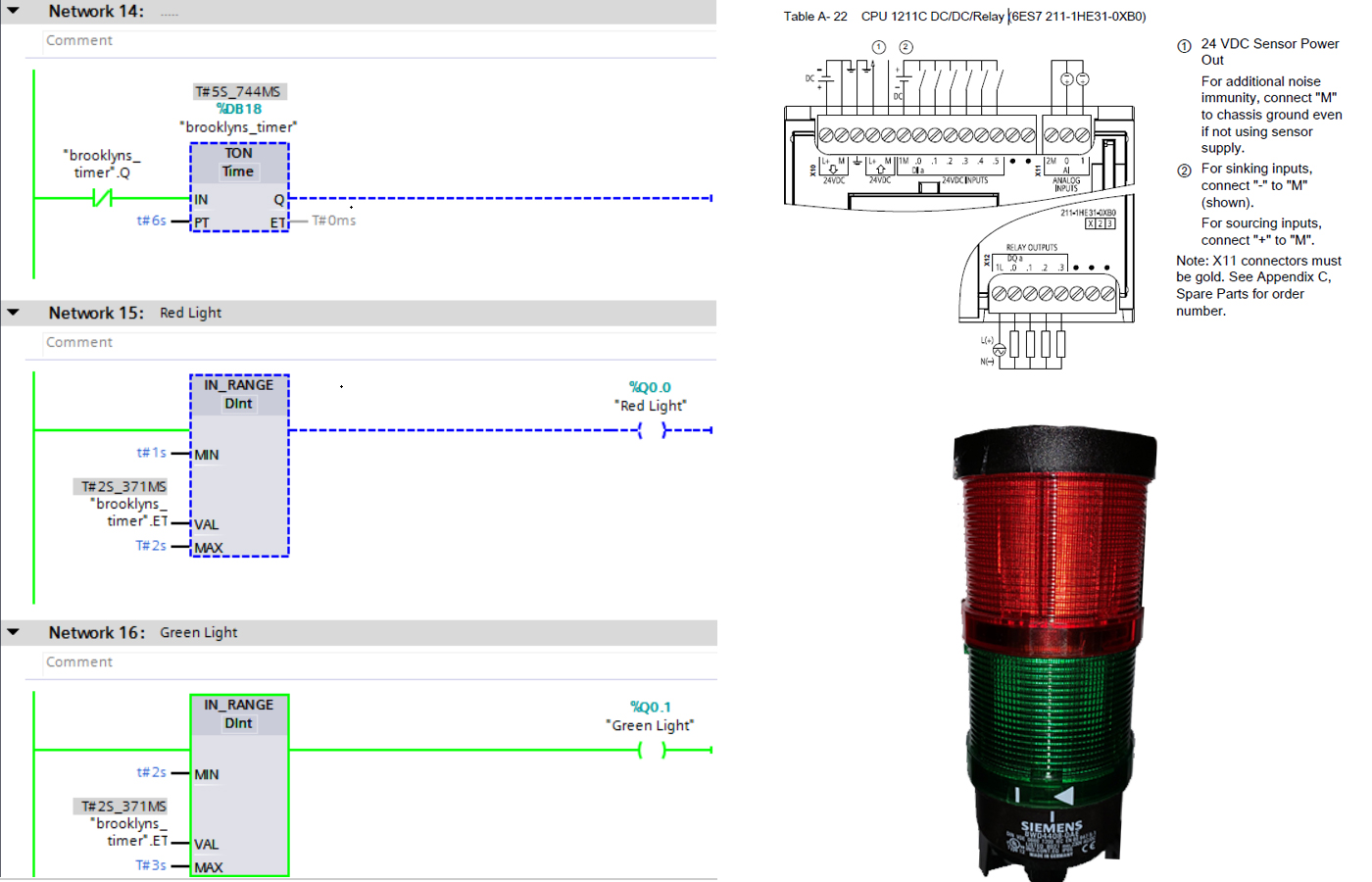Screen dimensions: 1372x882
Task: Collapse Network 15 Red Light triangle
Action: point(14,313)
